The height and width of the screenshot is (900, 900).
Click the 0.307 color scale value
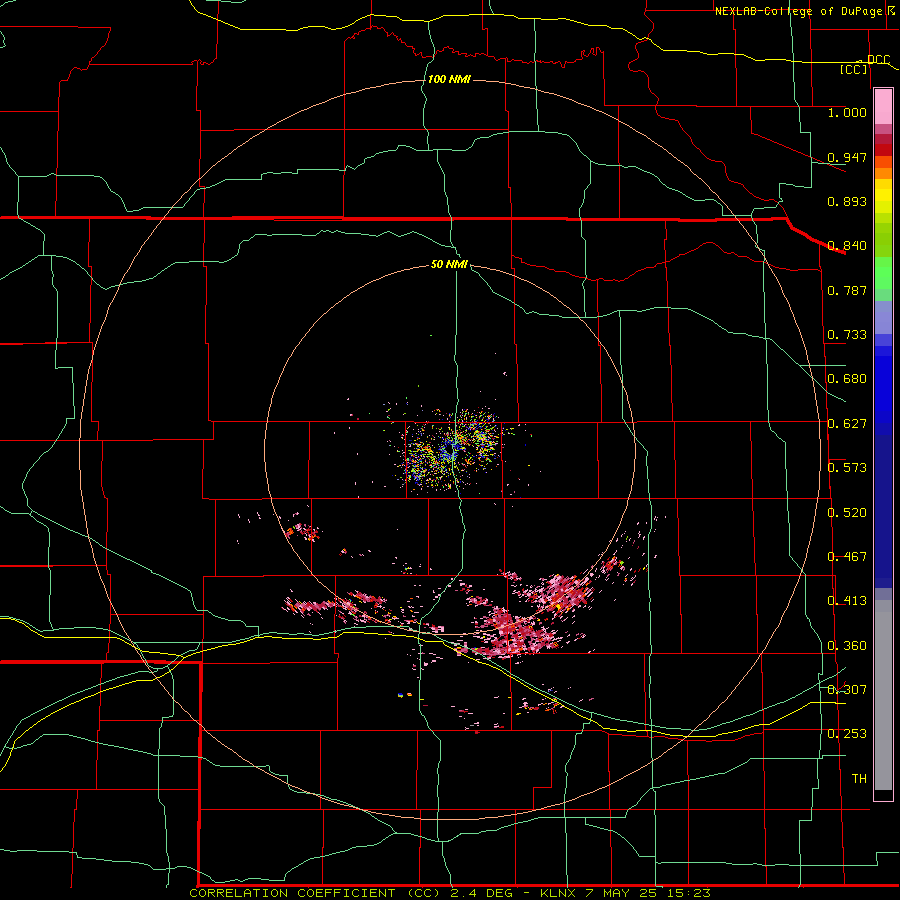pyautogui.click(x=847, y=690)
